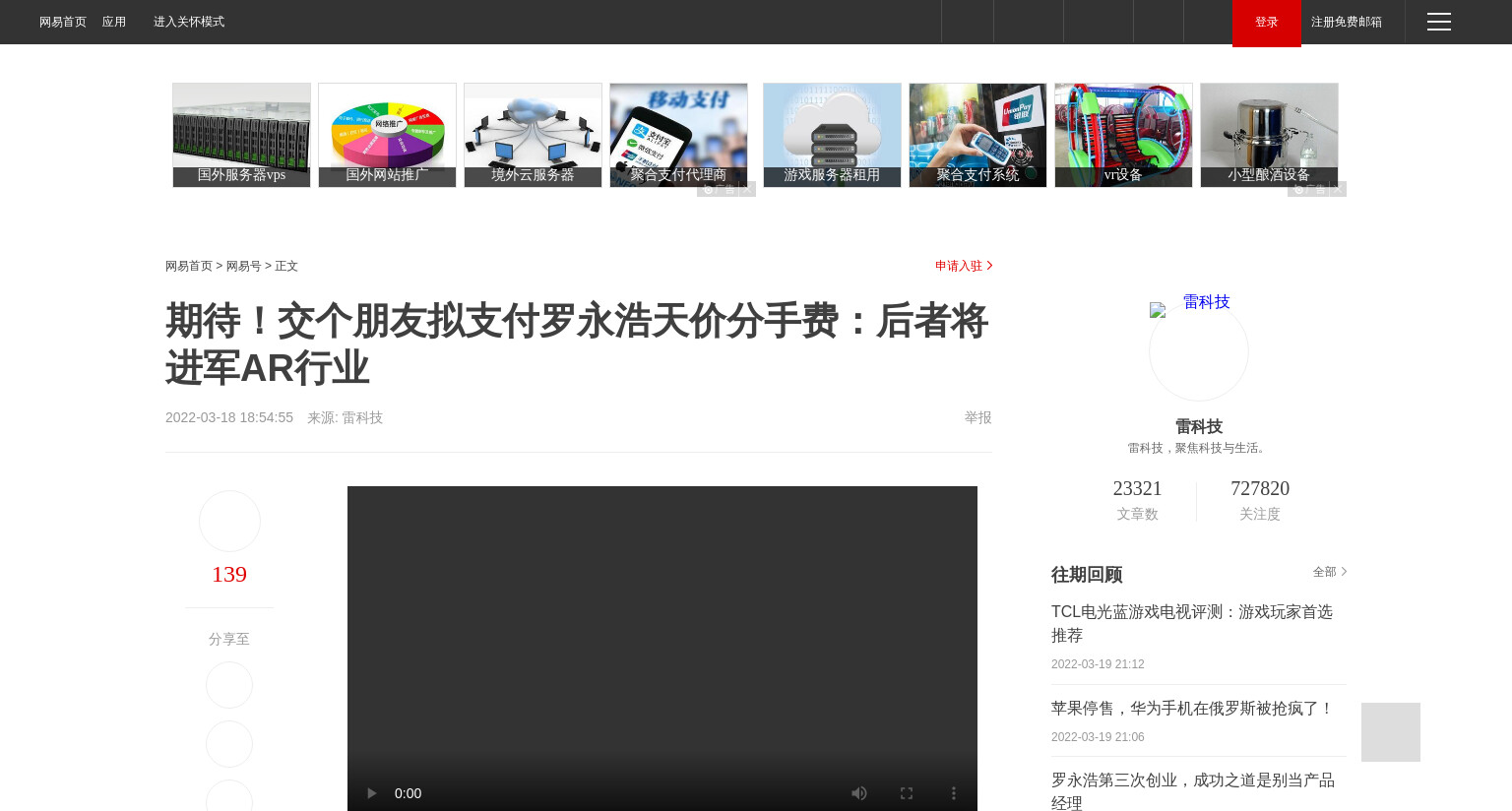The image size is (1512, 811).
Task: Click date 2022-03-19 21:12
Action: pos(1098,664)
